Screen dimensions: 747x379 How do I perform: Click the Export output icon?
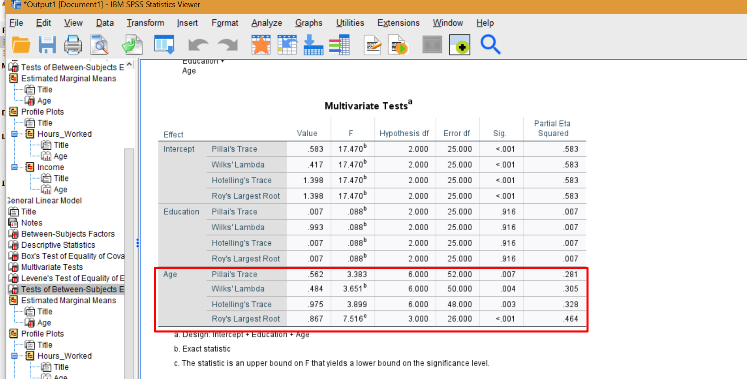[x=132, y=45]
